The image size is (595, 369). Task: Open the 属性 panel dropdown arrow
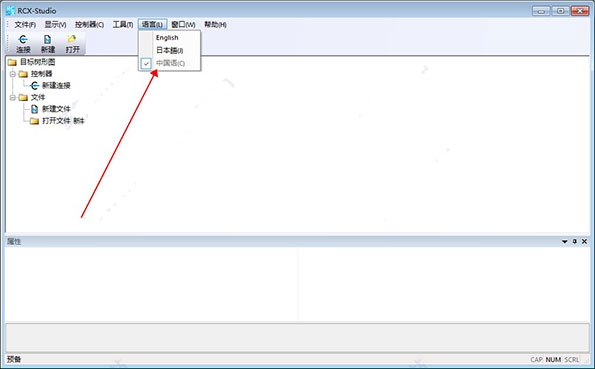(x=565, y=241)
